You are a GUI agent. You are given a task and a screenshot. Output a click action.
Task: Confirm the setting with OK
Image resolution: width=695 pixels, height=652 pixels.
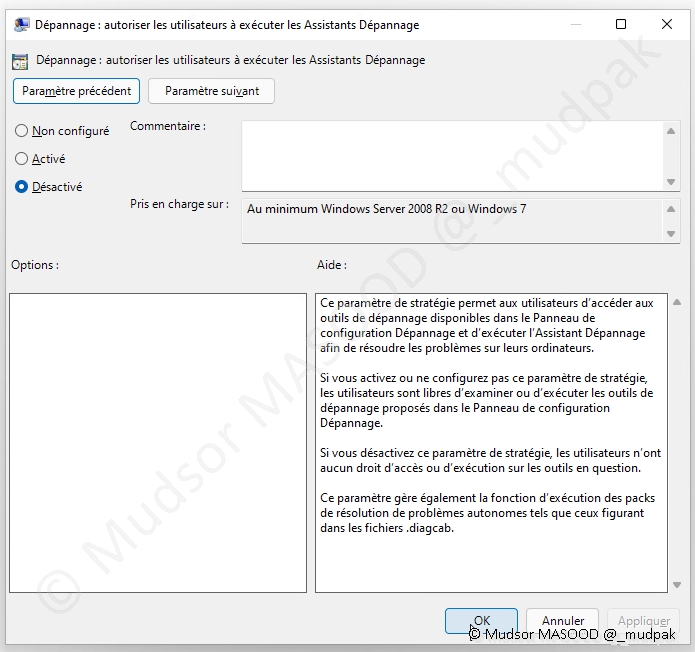481,621
